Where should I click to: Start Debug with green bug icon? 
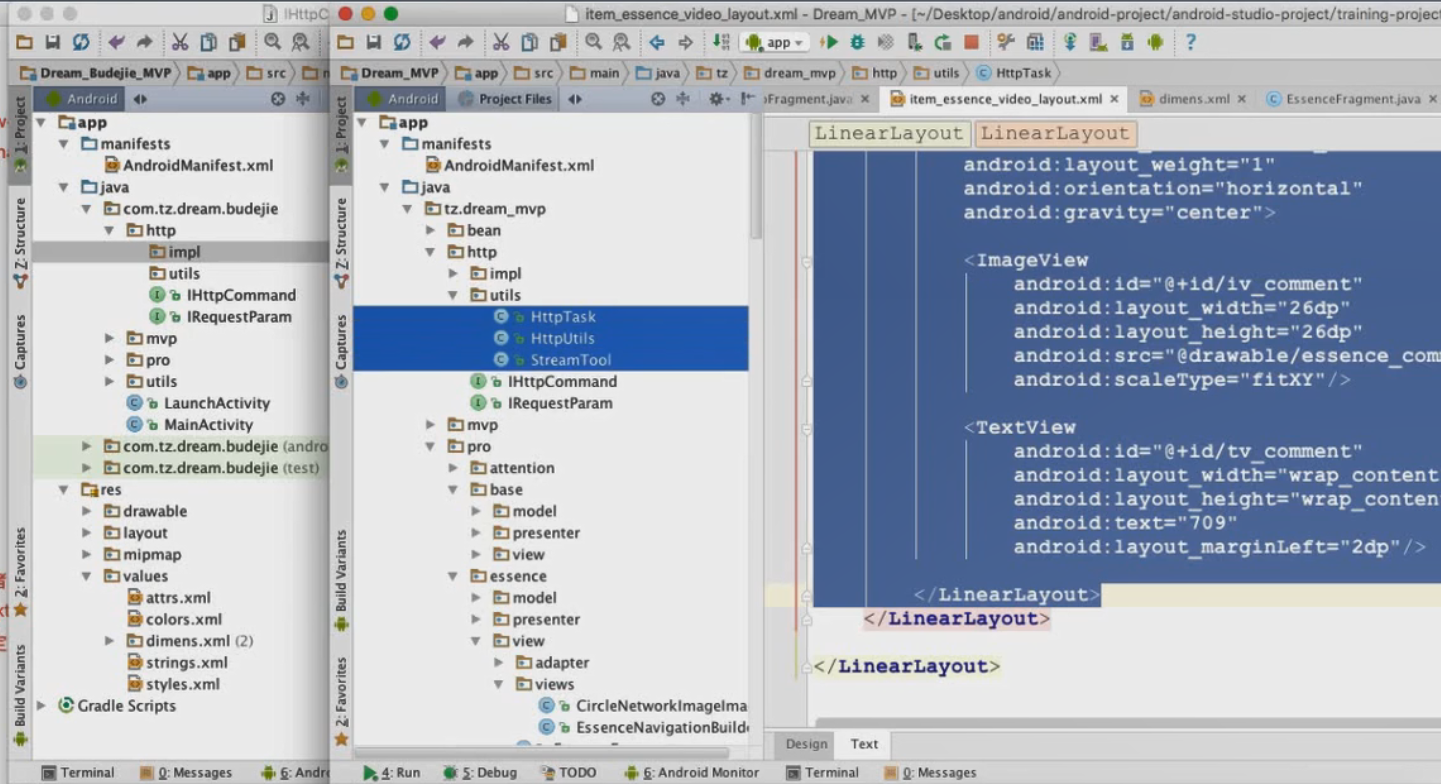[x=857, y=42]
